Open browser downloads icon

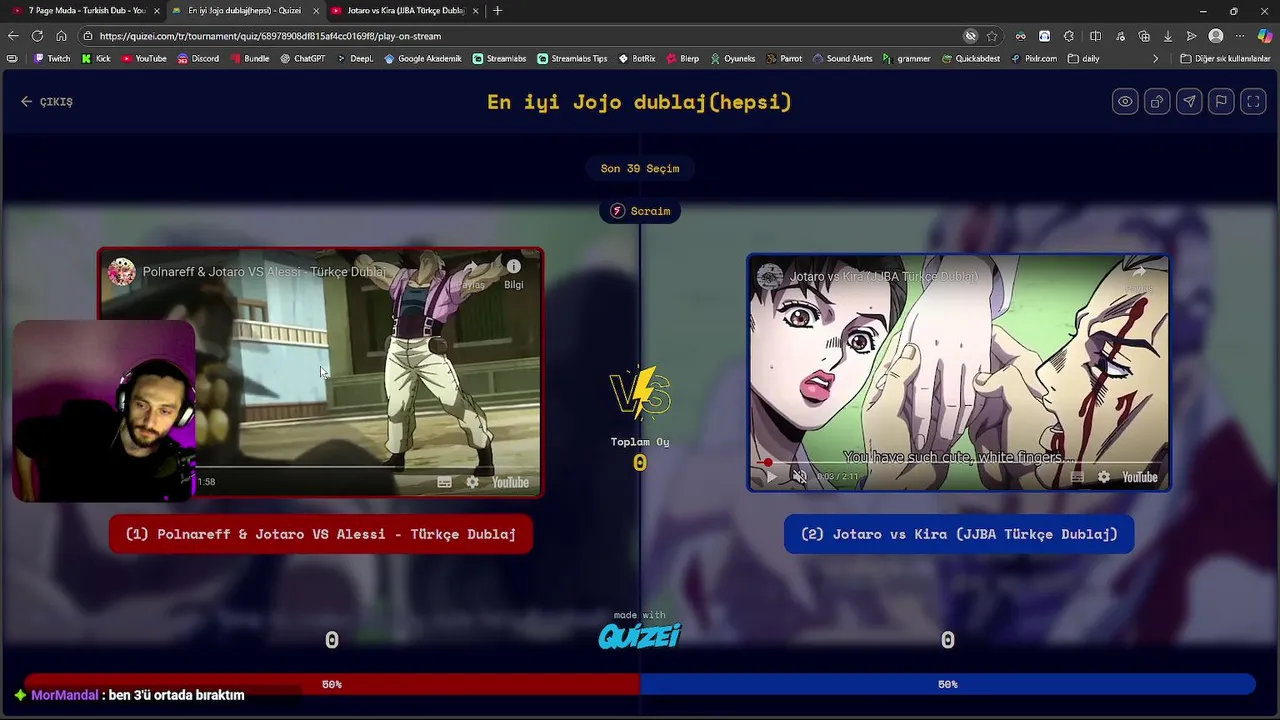click(x=1168, y=36)
